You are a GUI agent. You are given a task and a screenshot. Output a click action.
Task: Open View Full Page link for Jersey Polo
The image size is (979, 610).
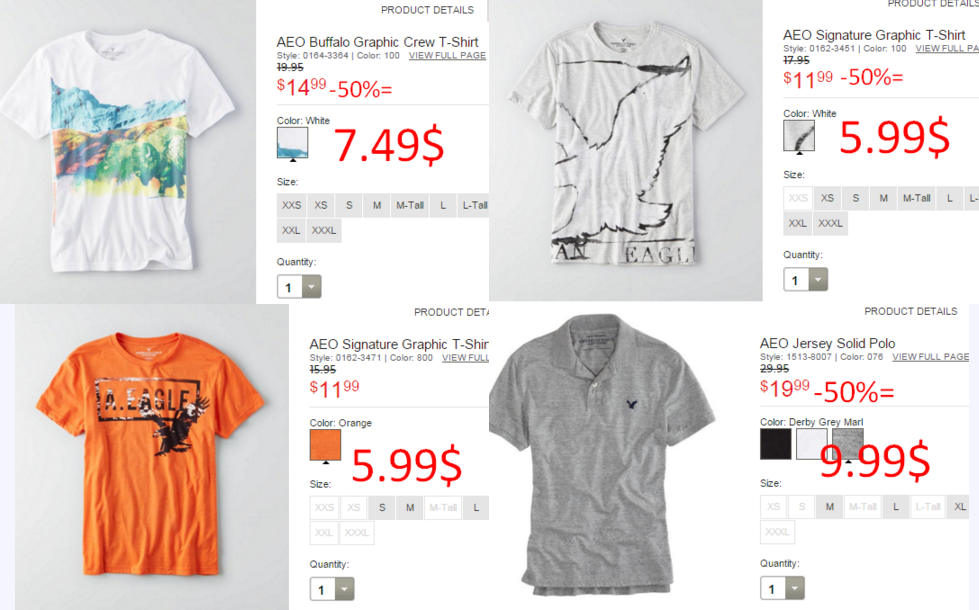[x=930, y=357]
